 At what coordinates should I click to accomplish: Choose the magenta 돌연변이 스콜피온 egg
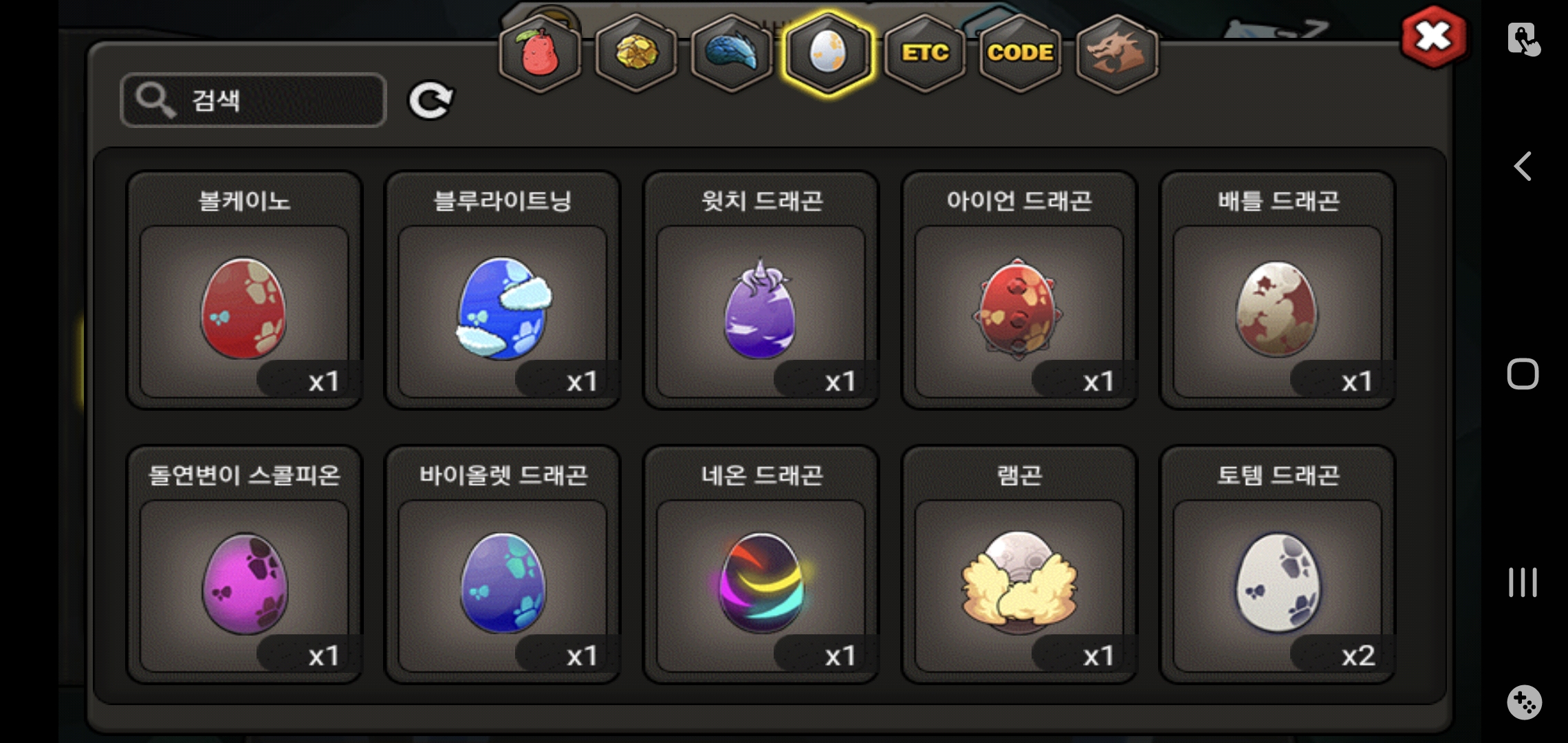(x=244, y=565)
